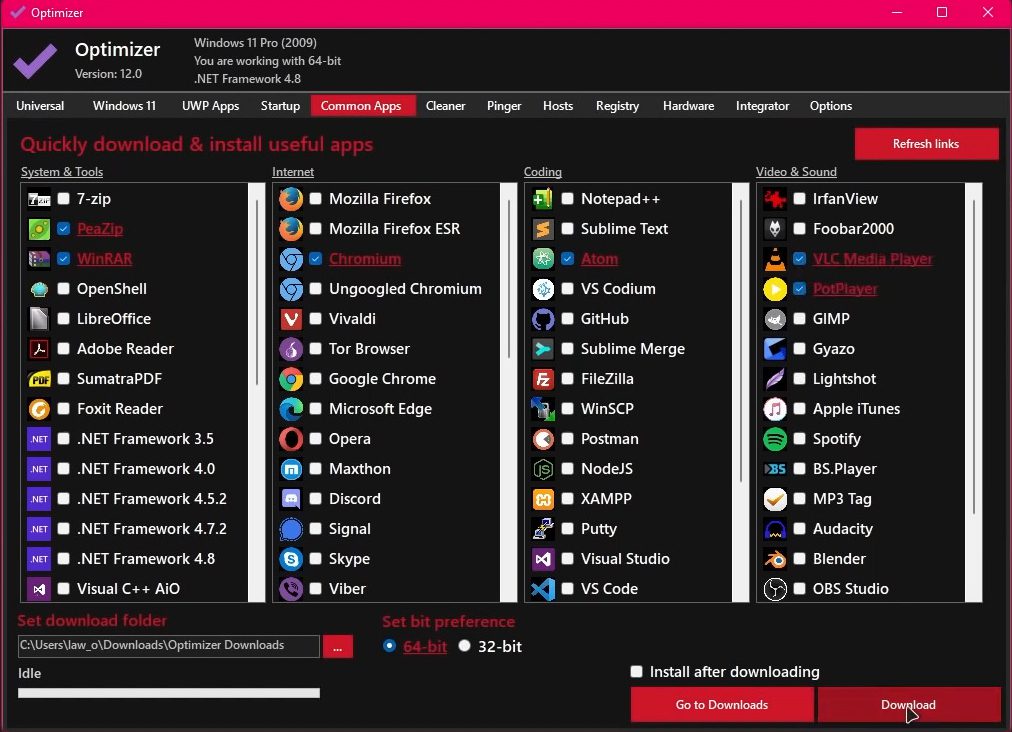This screenshot has height=732, width=1012.
Task: Click the PotPlayer link text
Action: [845, 289]
